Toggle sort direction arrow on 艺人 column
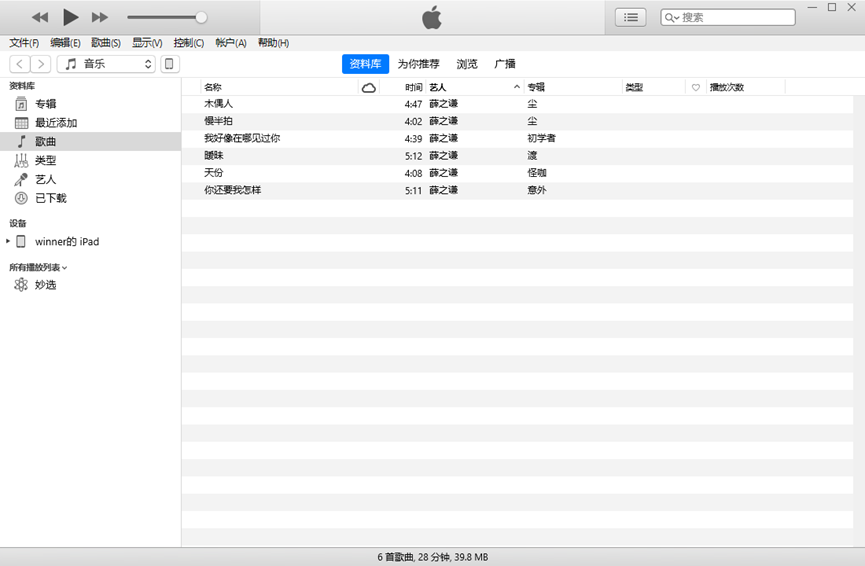The image size is (865, 566). tap(517, 87)
